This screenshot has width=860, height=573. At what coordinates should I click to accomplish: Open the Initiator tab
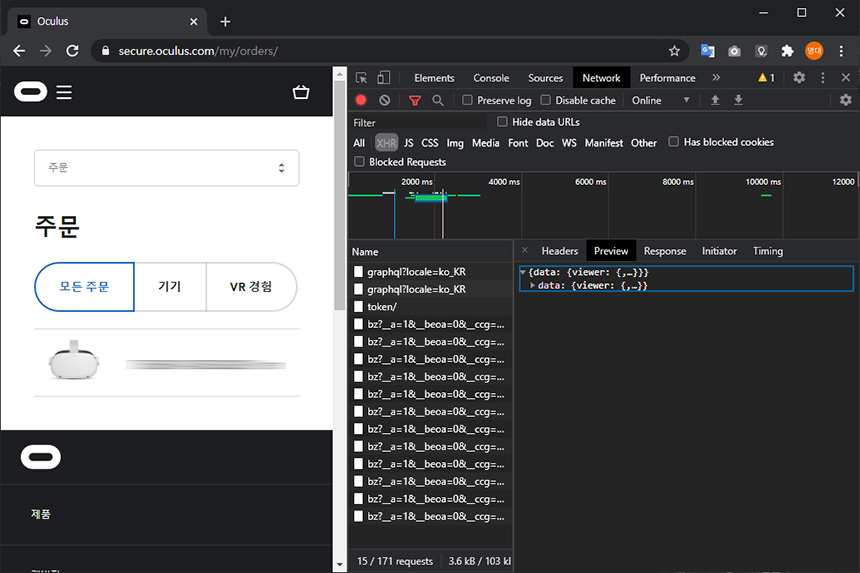[x=719, y=251]
